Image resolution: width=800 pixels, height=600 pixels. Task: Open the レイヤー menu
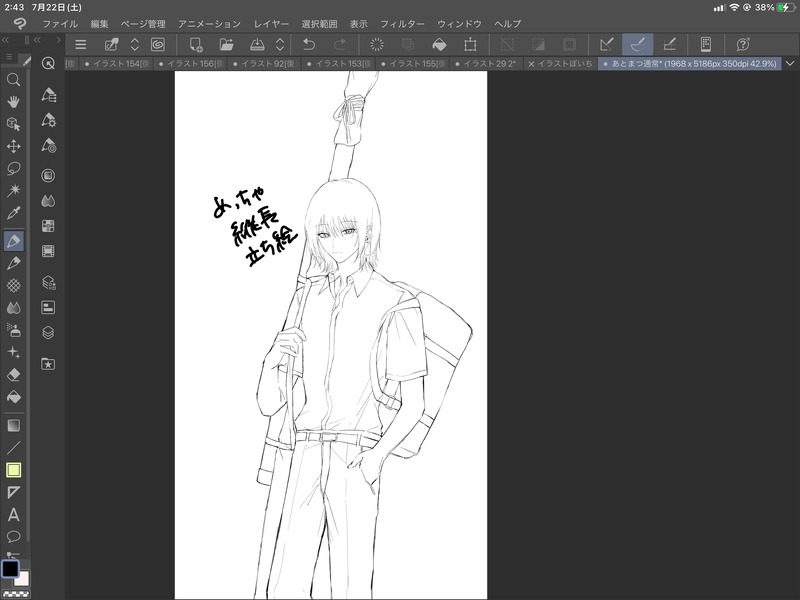pyautogui.click(x=271, y=23)
